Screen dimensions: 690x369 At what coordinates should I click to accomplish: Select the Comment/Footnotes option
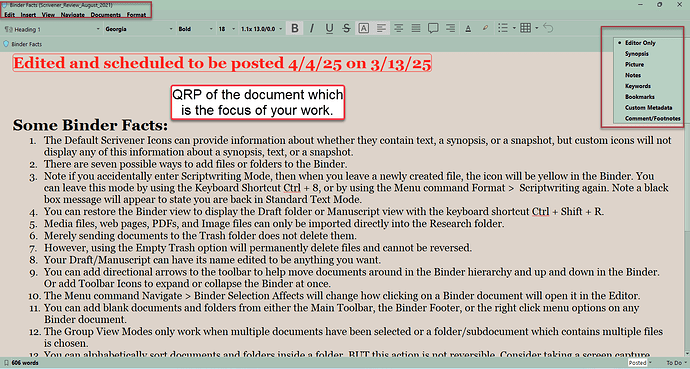click(653, 118)
